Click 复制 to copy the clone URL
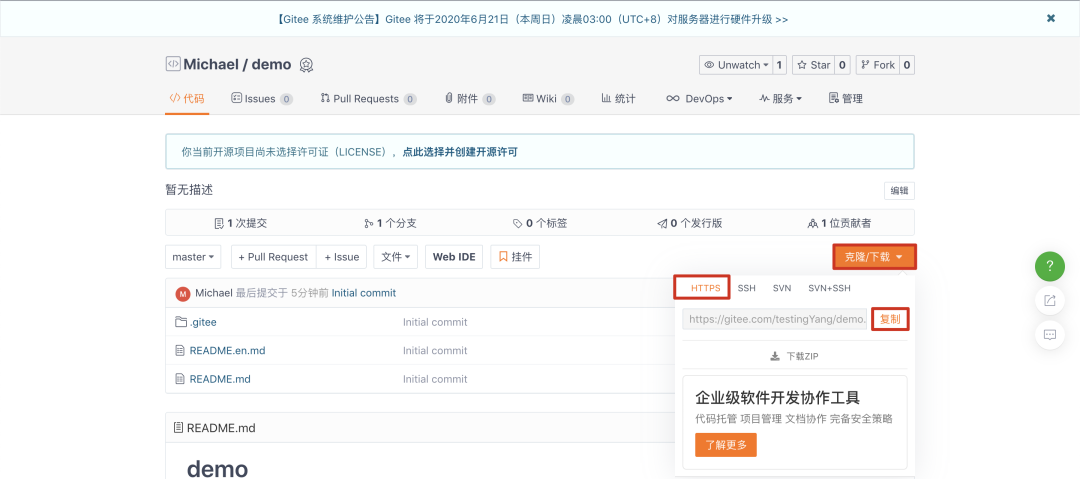The height and width of the screenshot is (479, 1080). point(890,319)
